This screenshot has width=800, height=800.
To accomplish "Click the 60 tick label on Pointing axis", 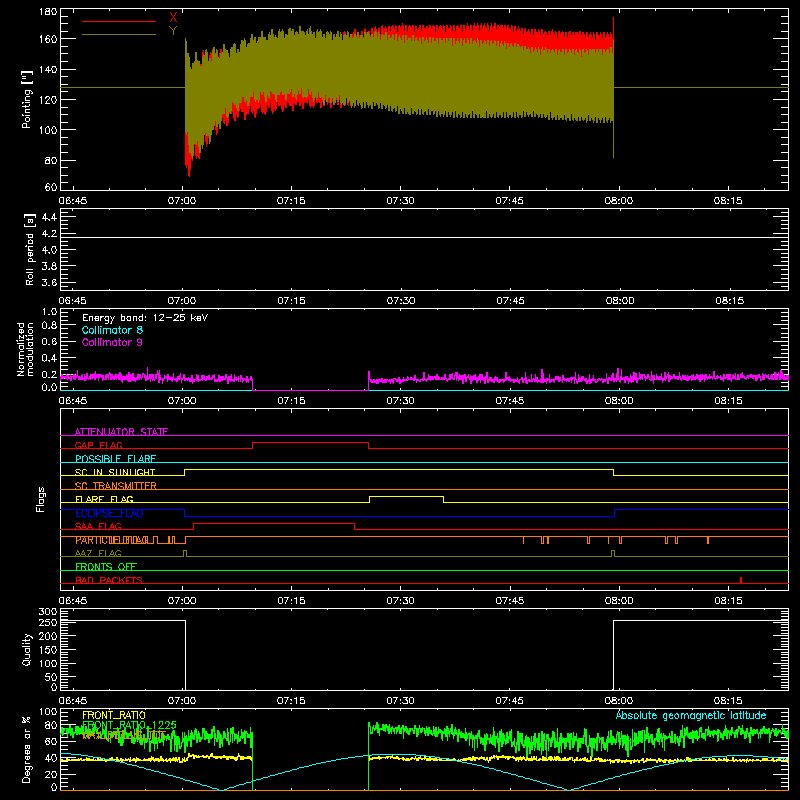I will tap(51, 187).
